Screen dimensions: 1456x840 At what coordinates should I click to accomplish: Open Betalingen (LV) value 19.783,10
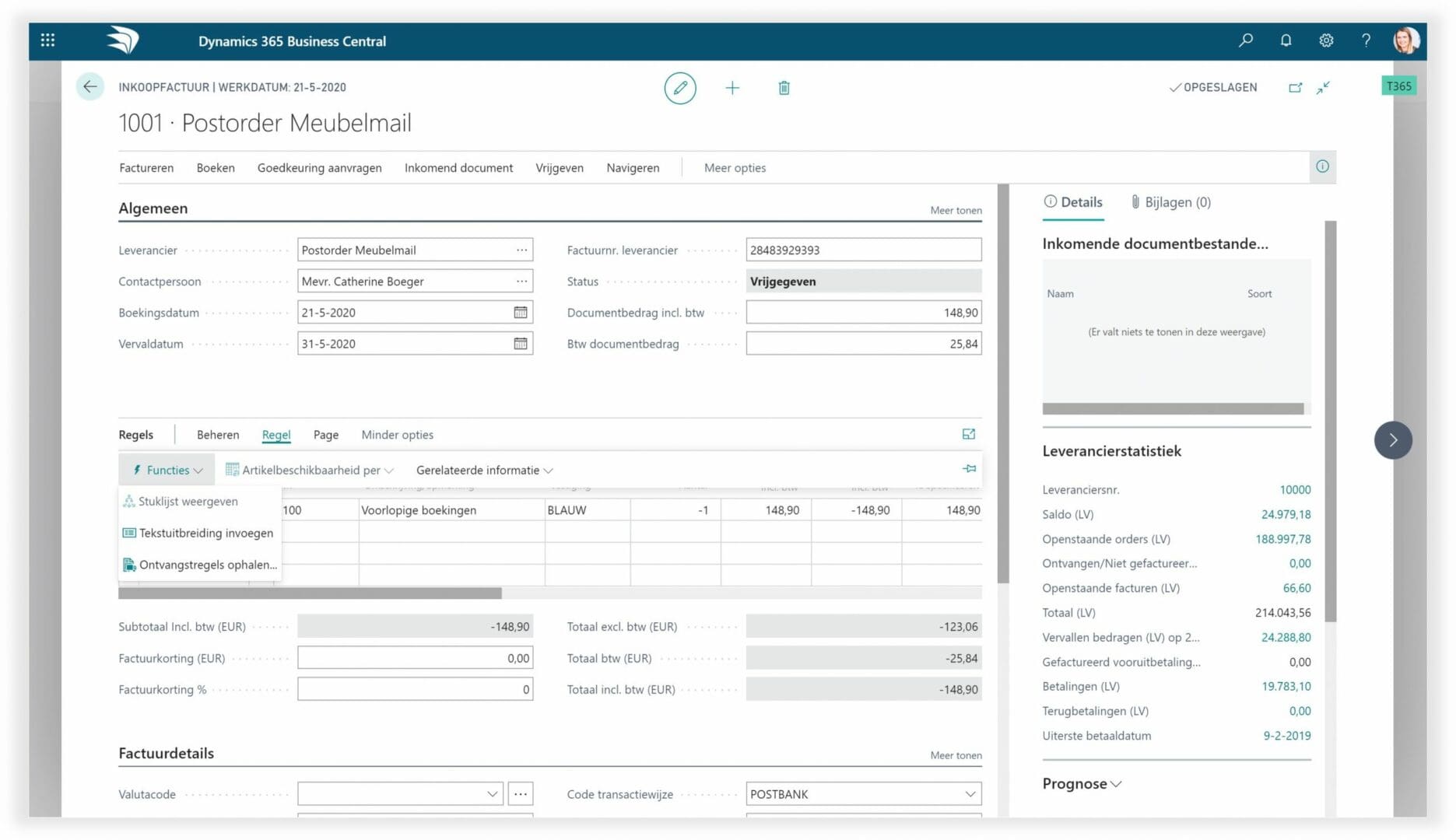coord(1286,686)
